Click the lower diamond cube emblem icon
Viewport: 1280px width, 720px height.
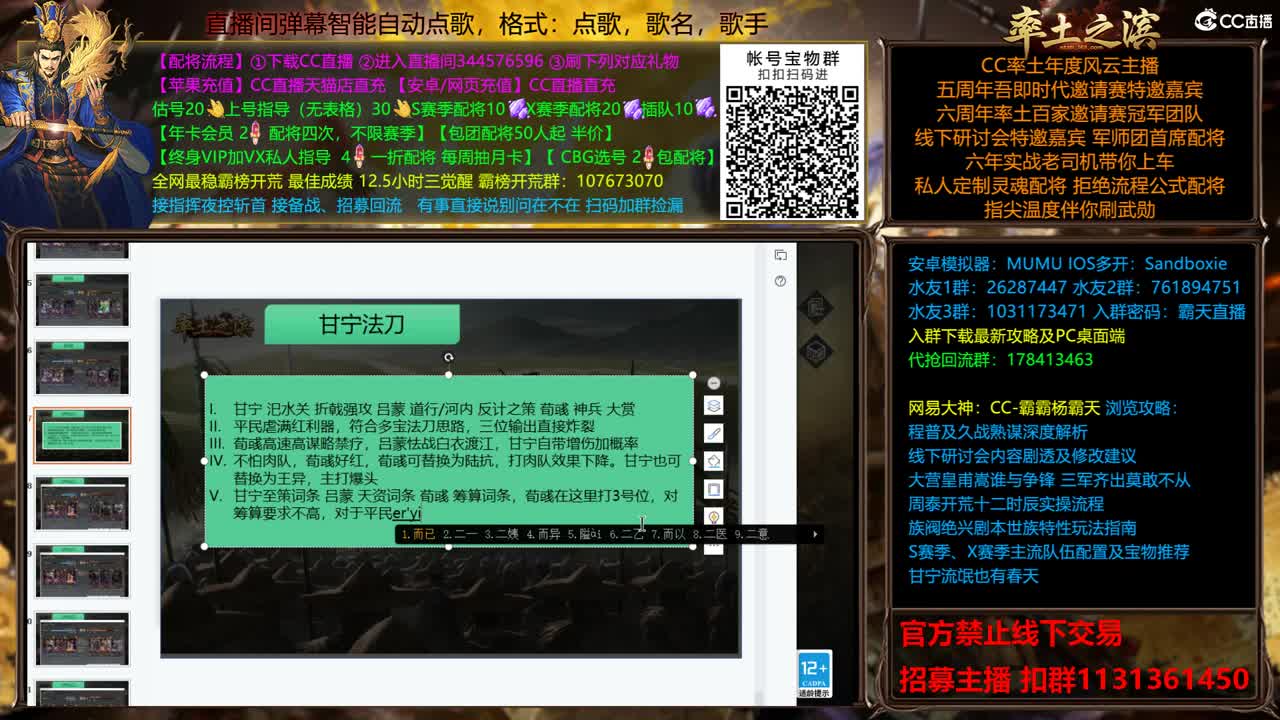click(815, 350)
